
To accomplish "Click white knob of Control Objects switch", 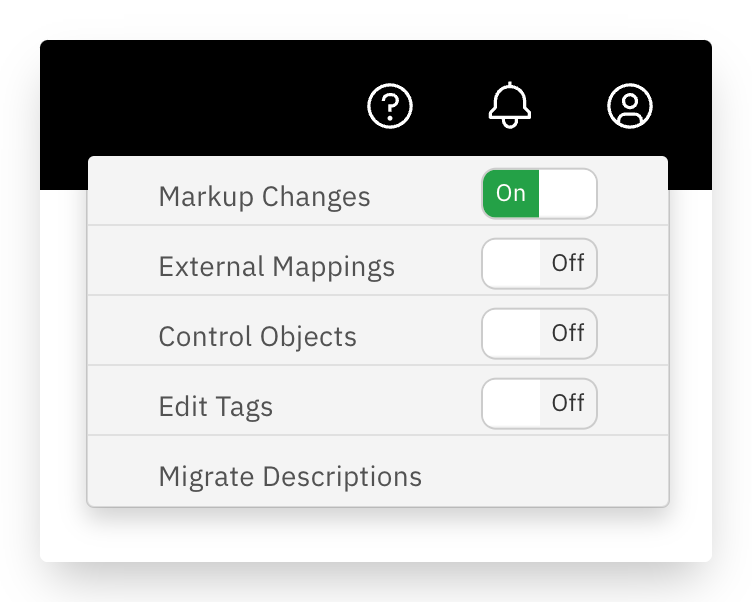I will click(512, 333).
